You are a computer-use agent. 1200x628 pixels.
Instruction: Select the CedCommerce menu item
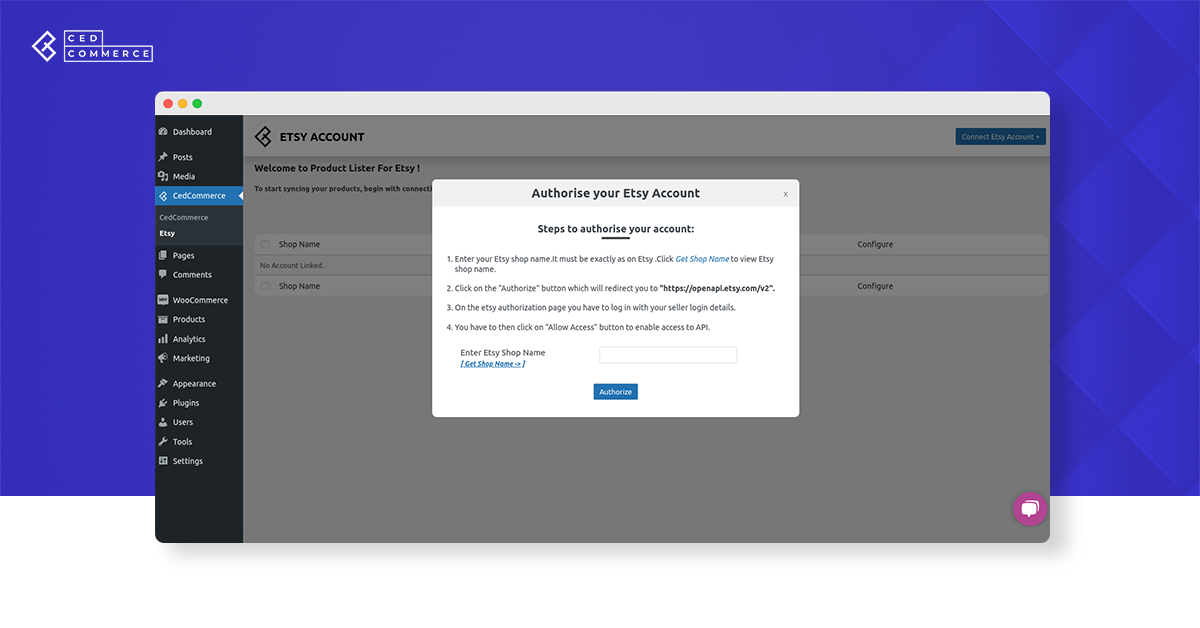(199, 196)
